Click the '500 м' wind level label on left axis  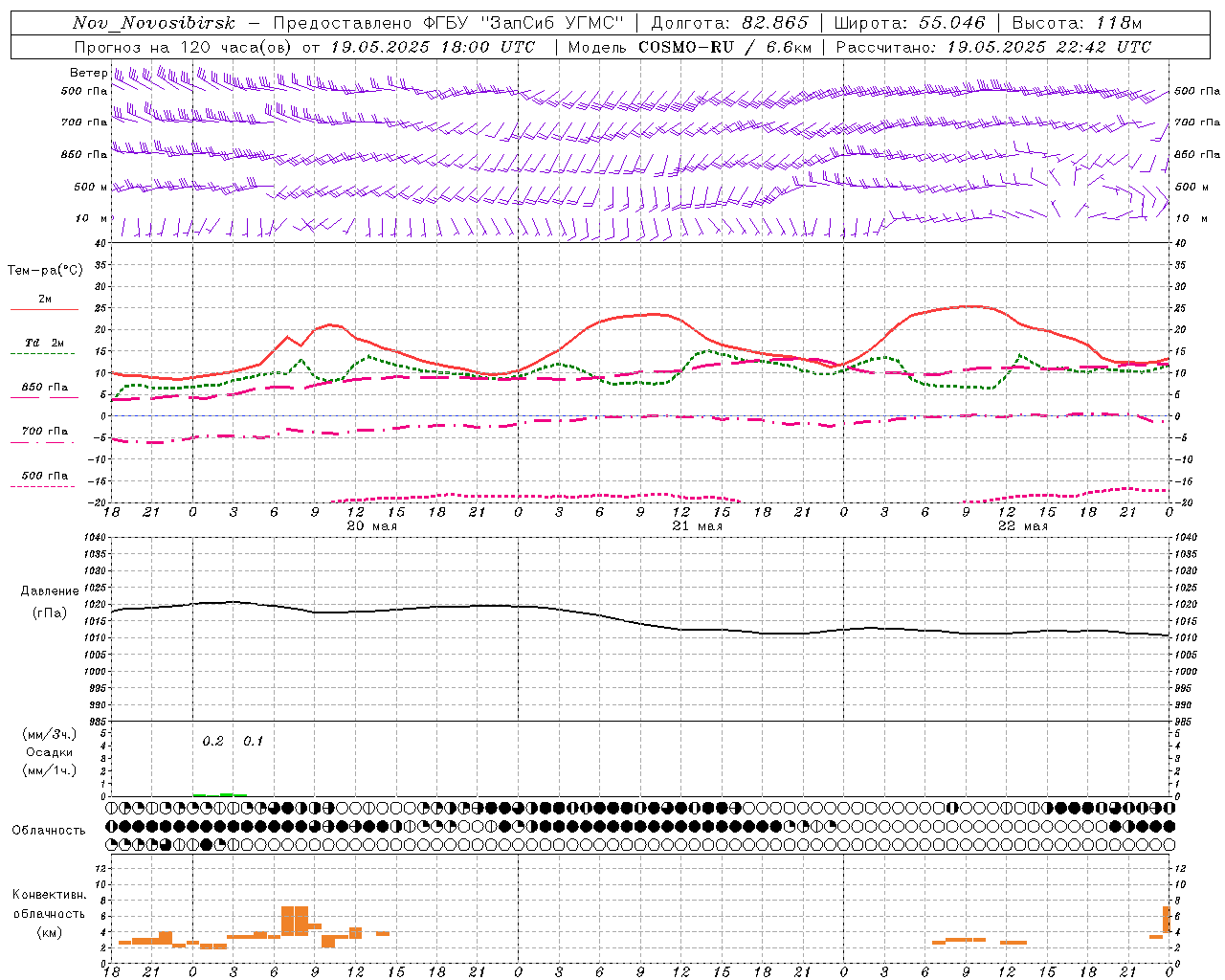coord(90,187)
